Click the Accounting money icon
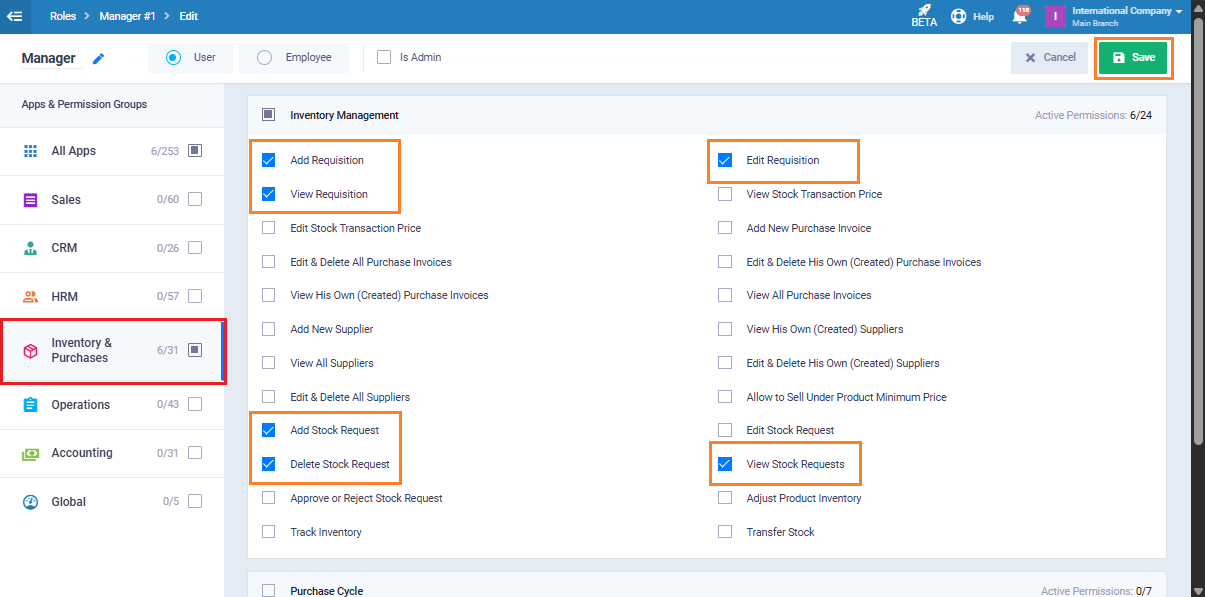The width and height of the screenshot is (1205, 597). [x=30, y=453]
